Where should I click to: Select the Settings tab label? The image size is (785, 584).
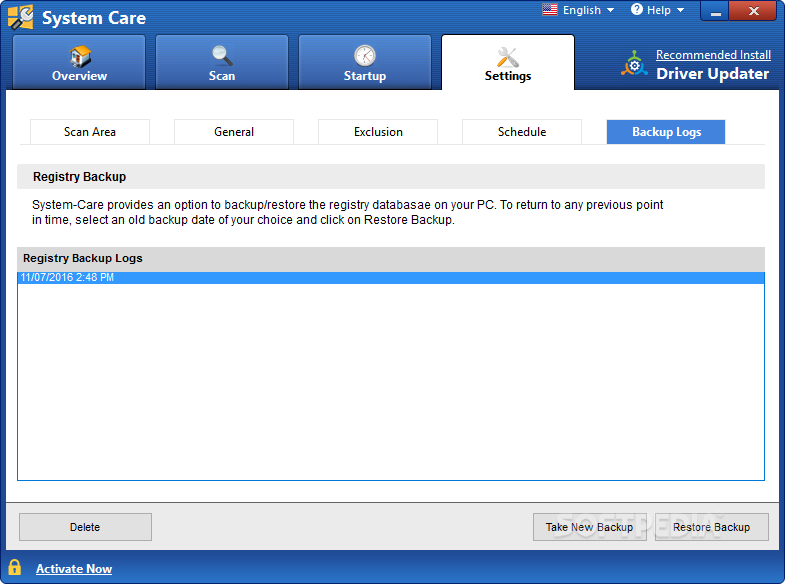coord(508,76)
